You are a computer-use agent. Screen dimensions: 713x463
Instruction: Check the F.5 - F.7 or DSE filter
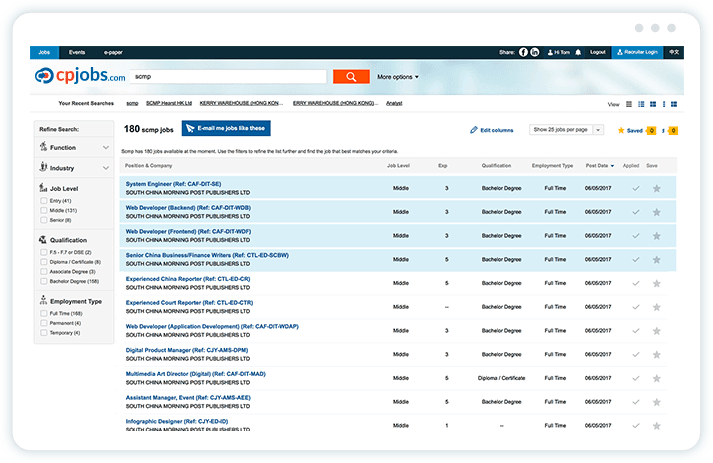click(x=44, y=252)
